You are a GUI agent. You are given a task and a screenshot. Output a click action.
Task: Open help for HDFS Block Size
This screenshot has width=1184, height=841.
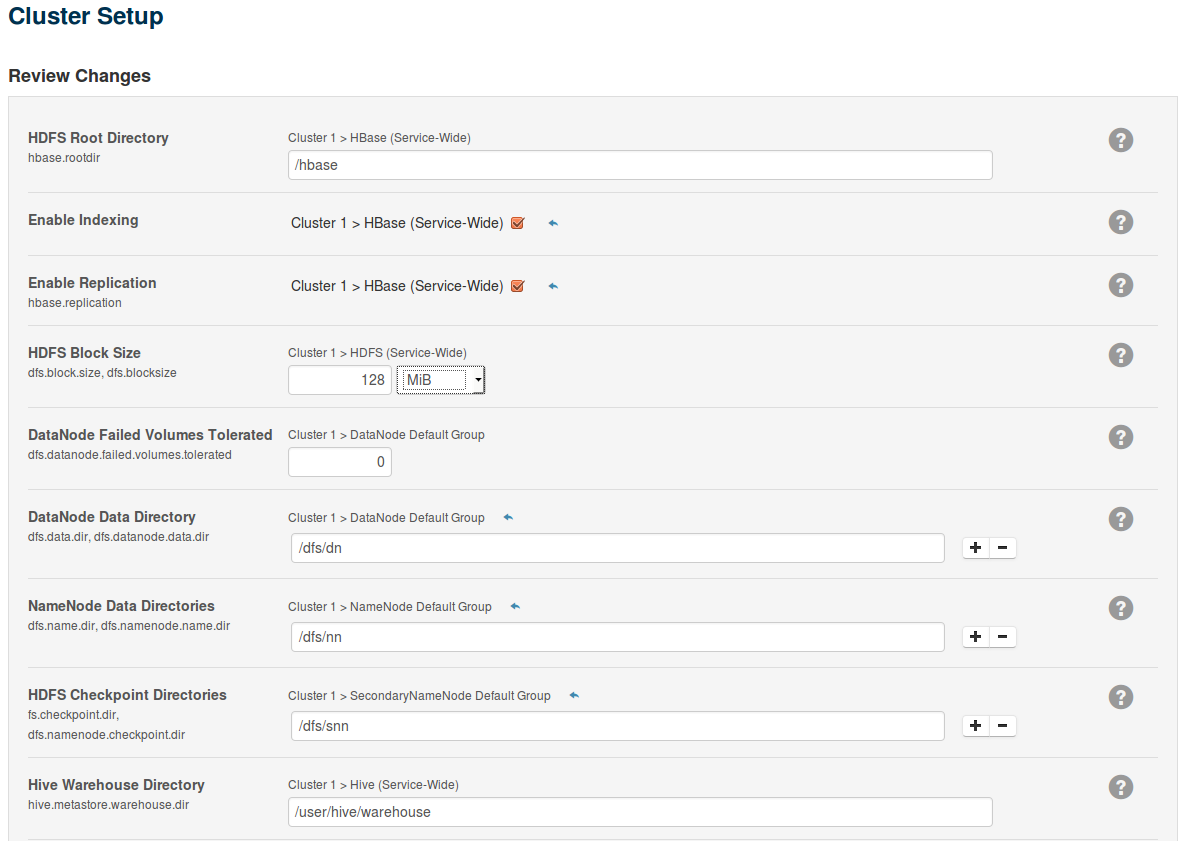1121,355
